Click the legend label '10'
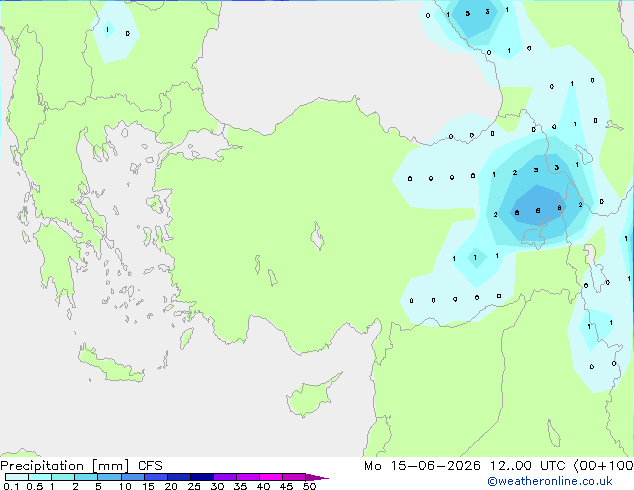 pyautogui.click(x=125, y=486)
